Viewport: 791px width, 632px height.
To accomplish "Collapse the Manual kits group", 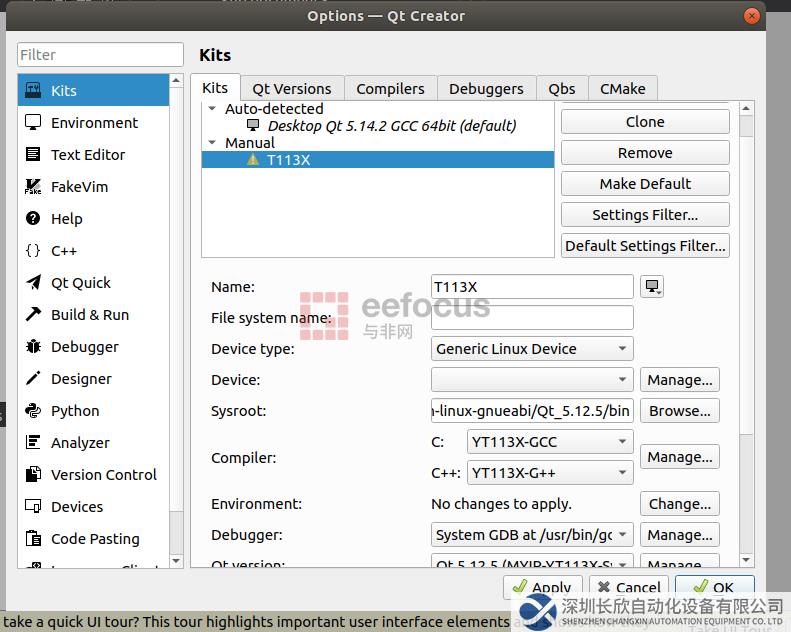I will pos(212,142).
